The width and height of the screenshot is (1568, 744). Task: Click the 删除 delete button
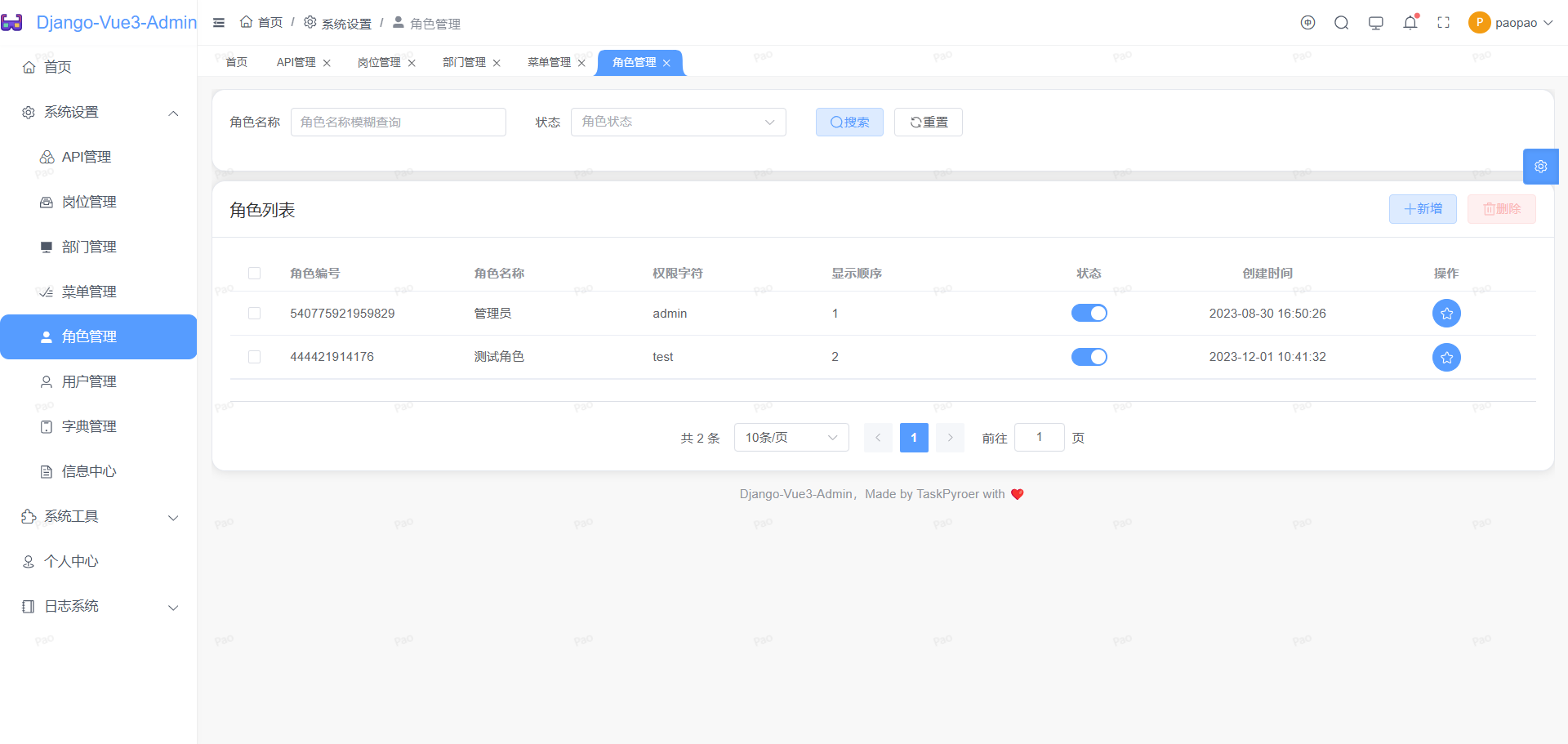point(1502,209)
